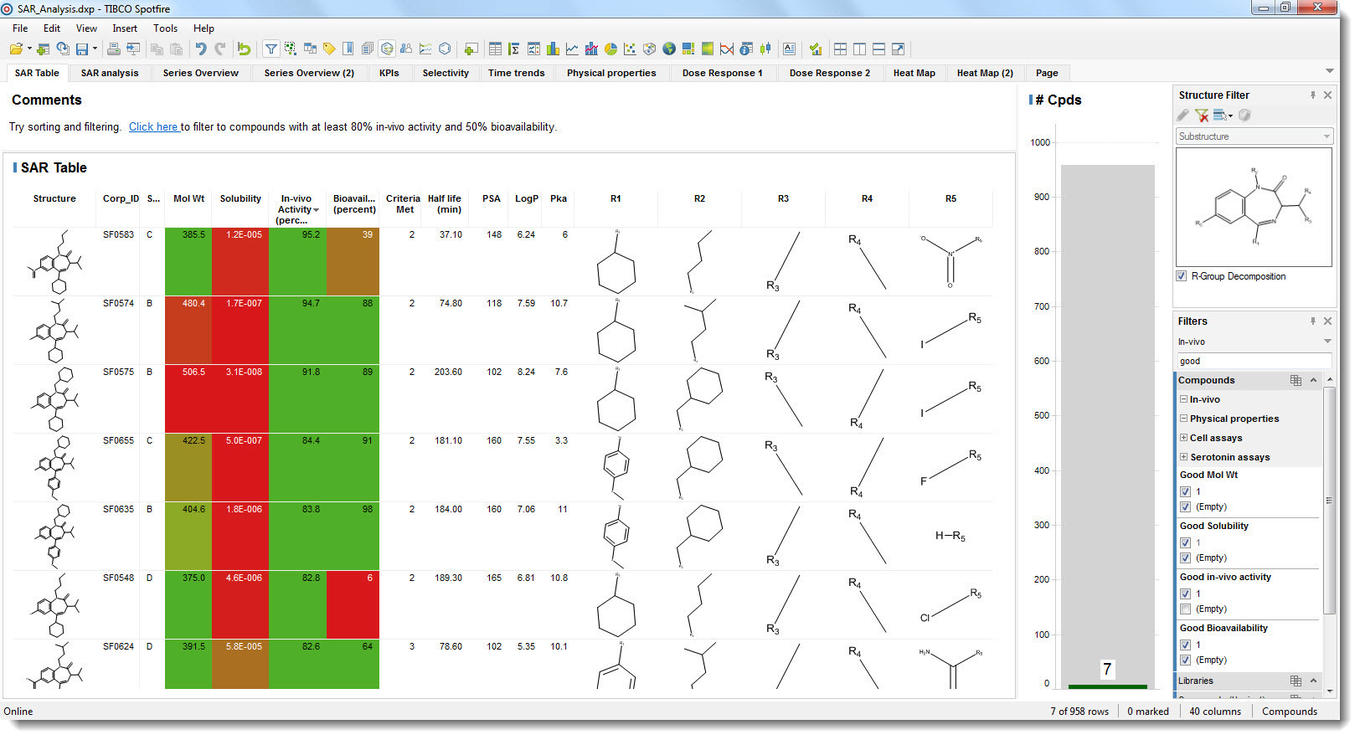This screenshot has width=1360, height=740.
Task: Collapse the Physical properties filter group
Action: pyautogui.click(x=1184, y=418)
